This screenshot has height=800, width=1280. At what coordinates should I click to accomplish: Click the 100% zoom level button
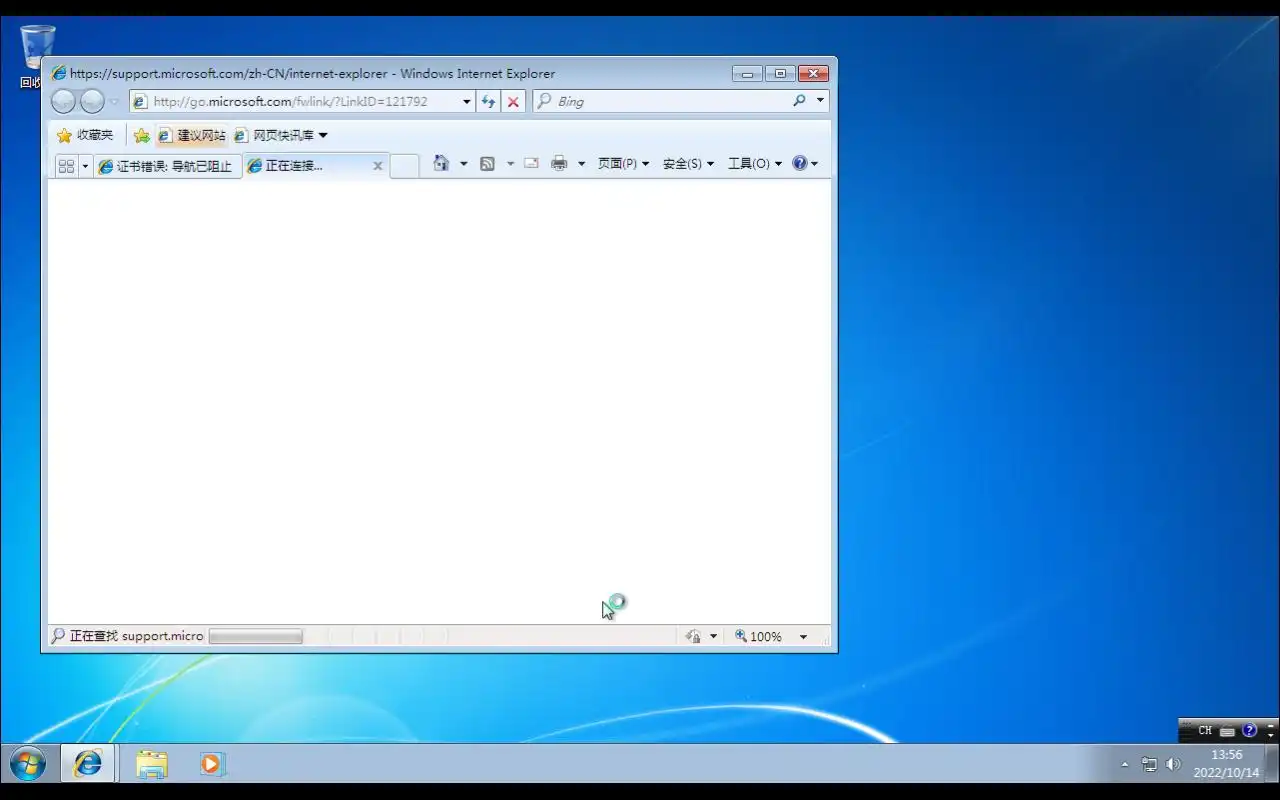(x=759, y=636)
